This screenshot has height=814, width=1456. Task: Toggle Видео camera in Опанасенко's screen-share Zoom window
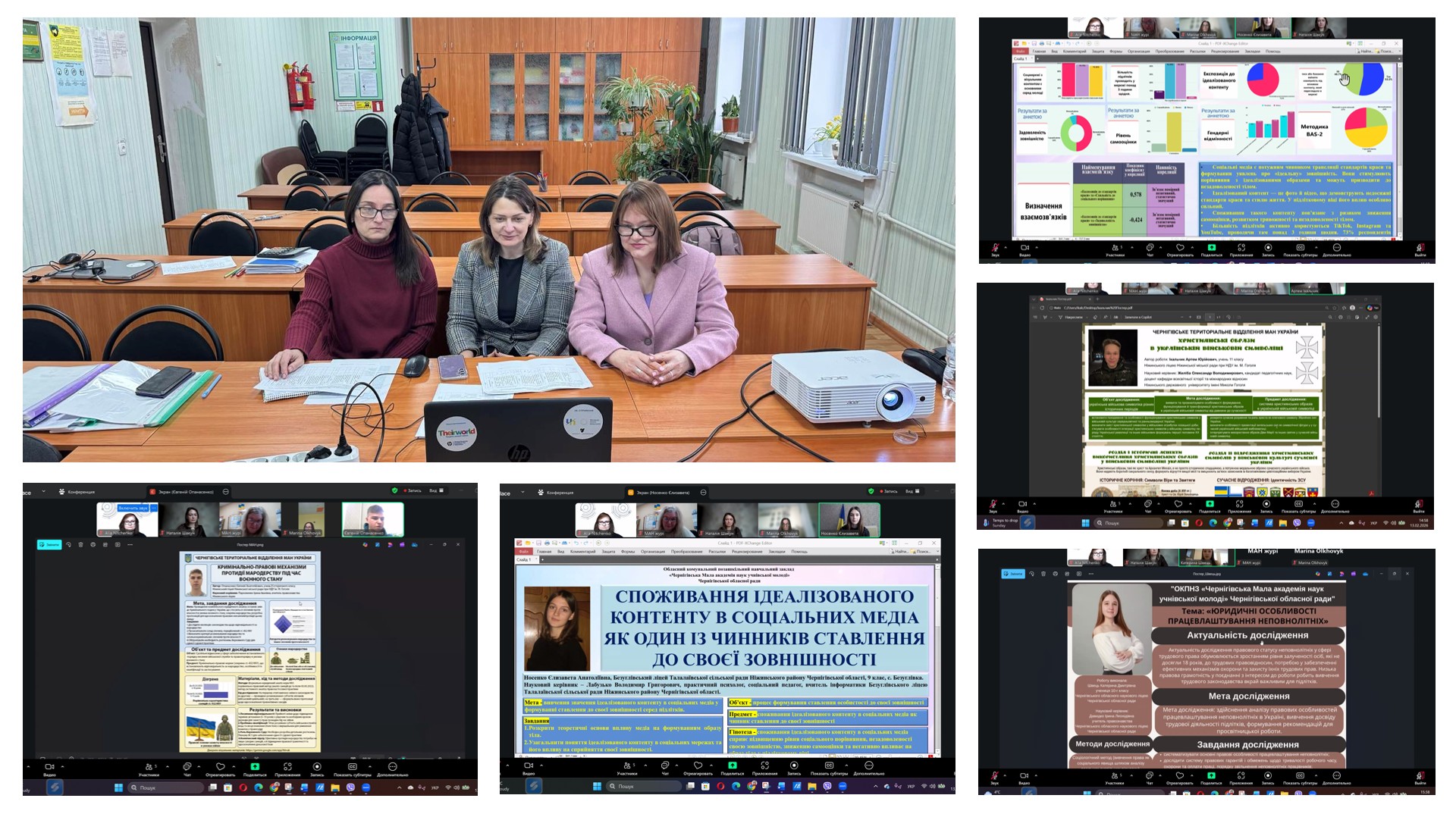pyautogui.click(x=49, y=767)
